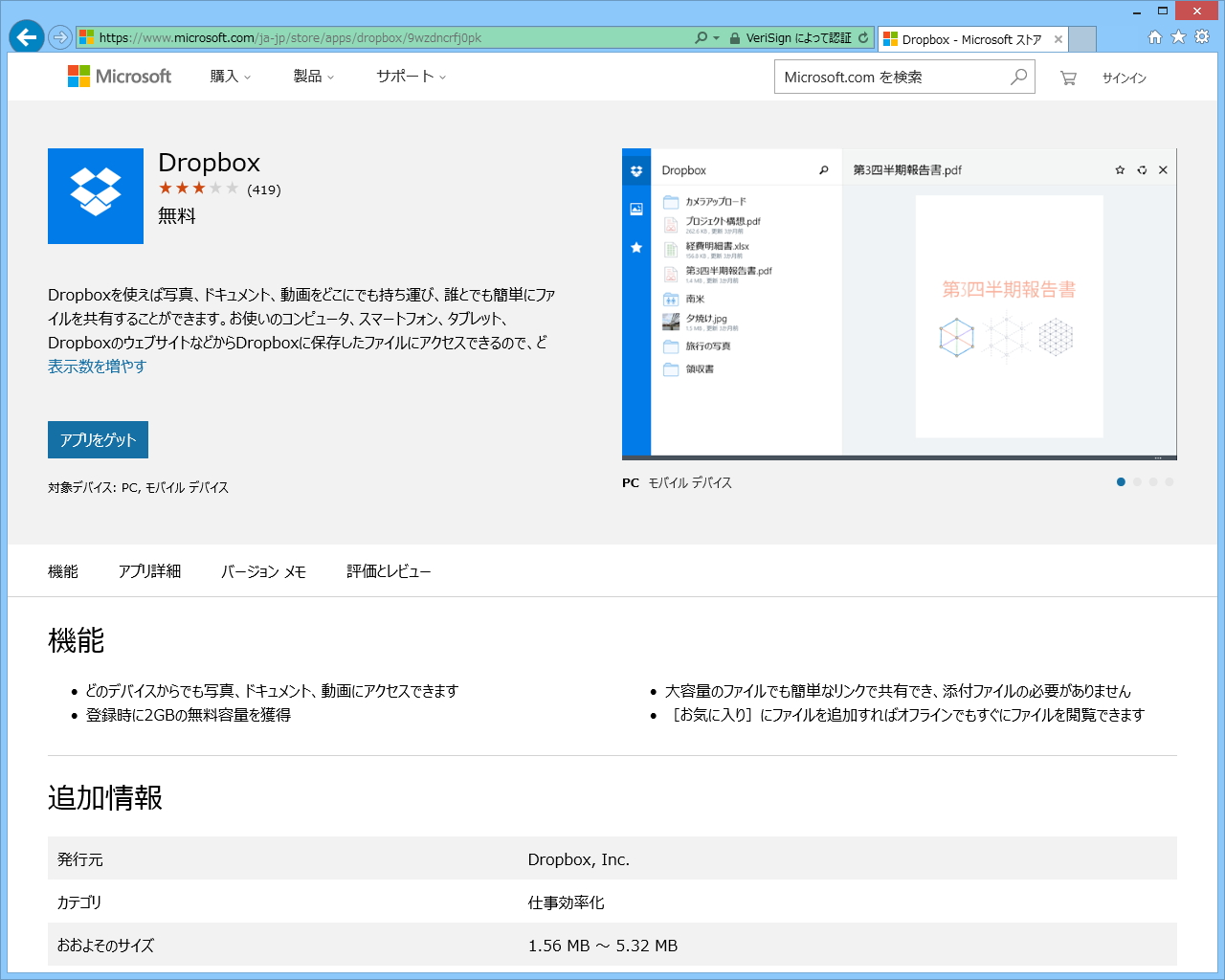Image resolution: width=1225 pixels, height=980 pixels.
Task: Refresh the page with the reload icon
Action: click(863, 38)
